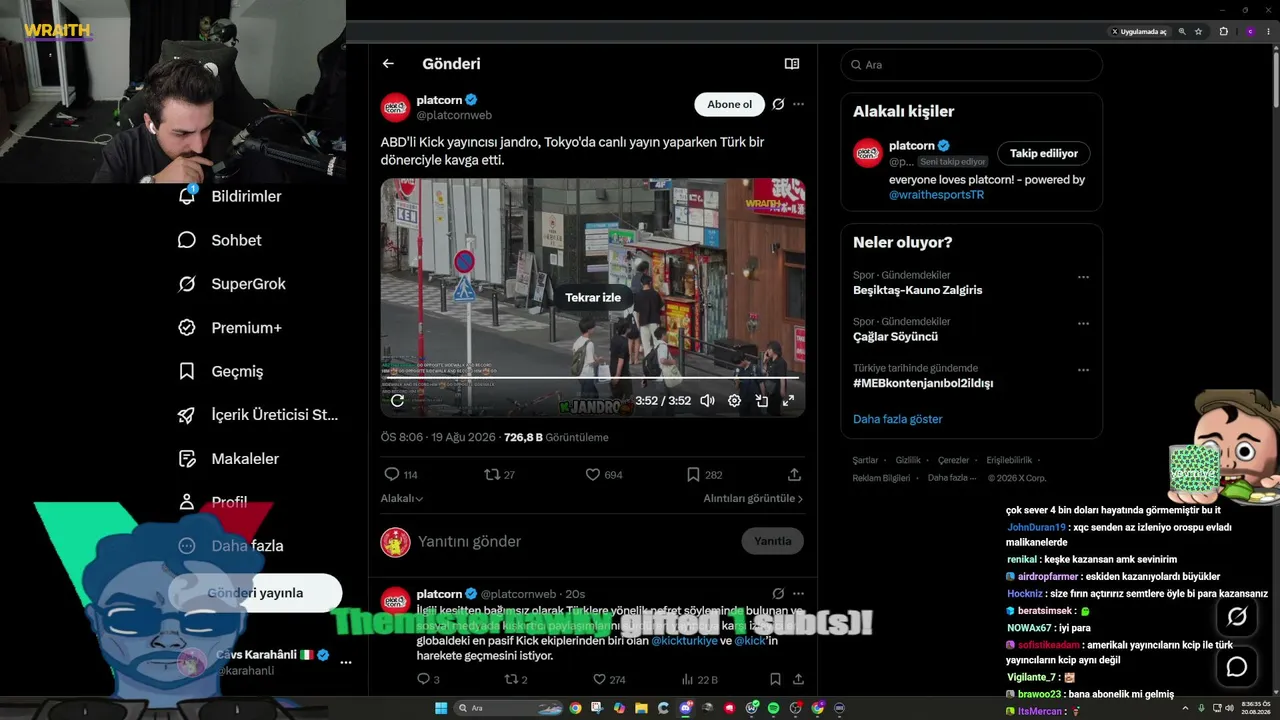This screenshot has width=1280, height=720.
Task: Open platcorn profile avatar on main post
Action: [x=395, y=107]
